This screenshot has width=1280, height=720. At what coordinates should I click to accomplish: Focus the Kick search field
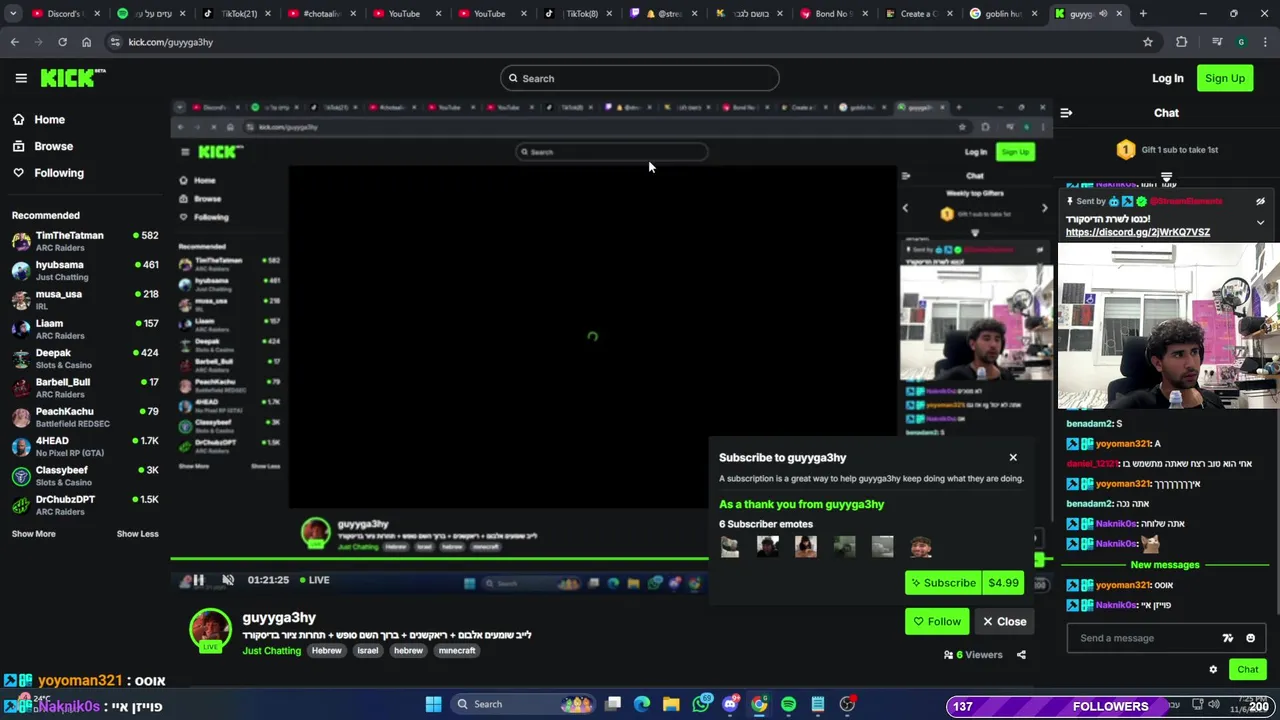(x=640, y=78)
